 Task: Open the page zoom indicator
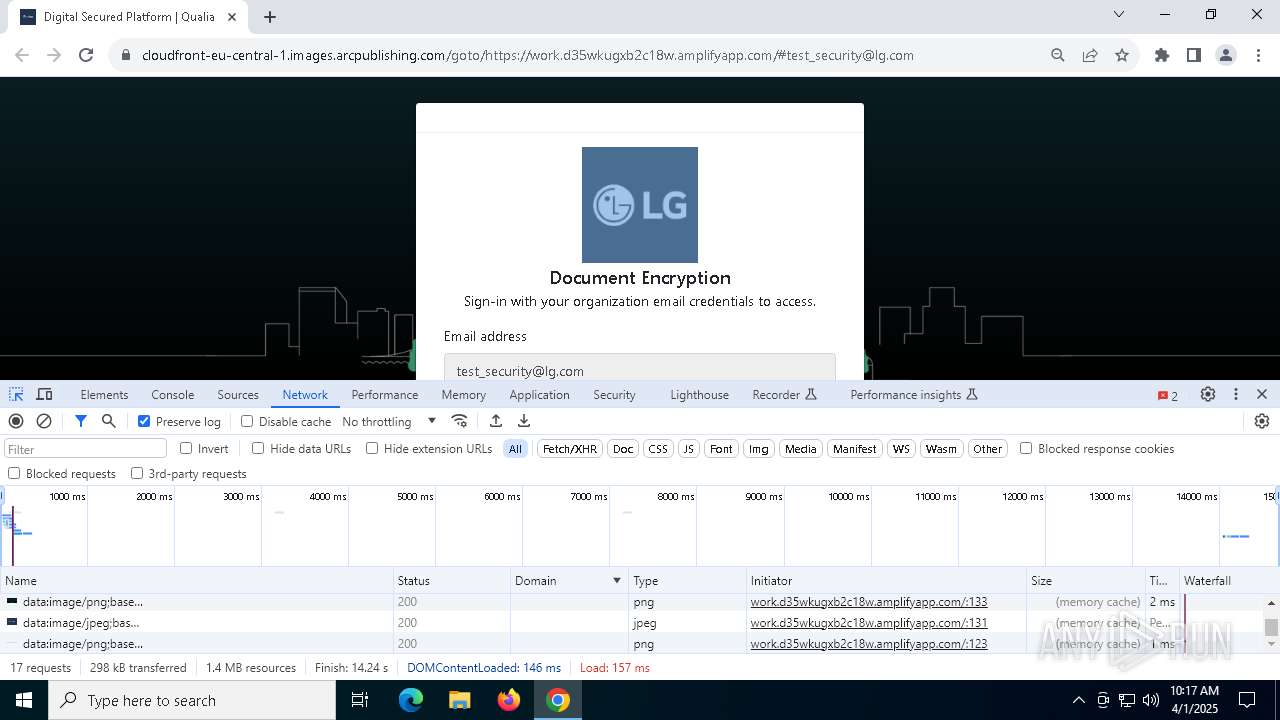[1058, 56]
